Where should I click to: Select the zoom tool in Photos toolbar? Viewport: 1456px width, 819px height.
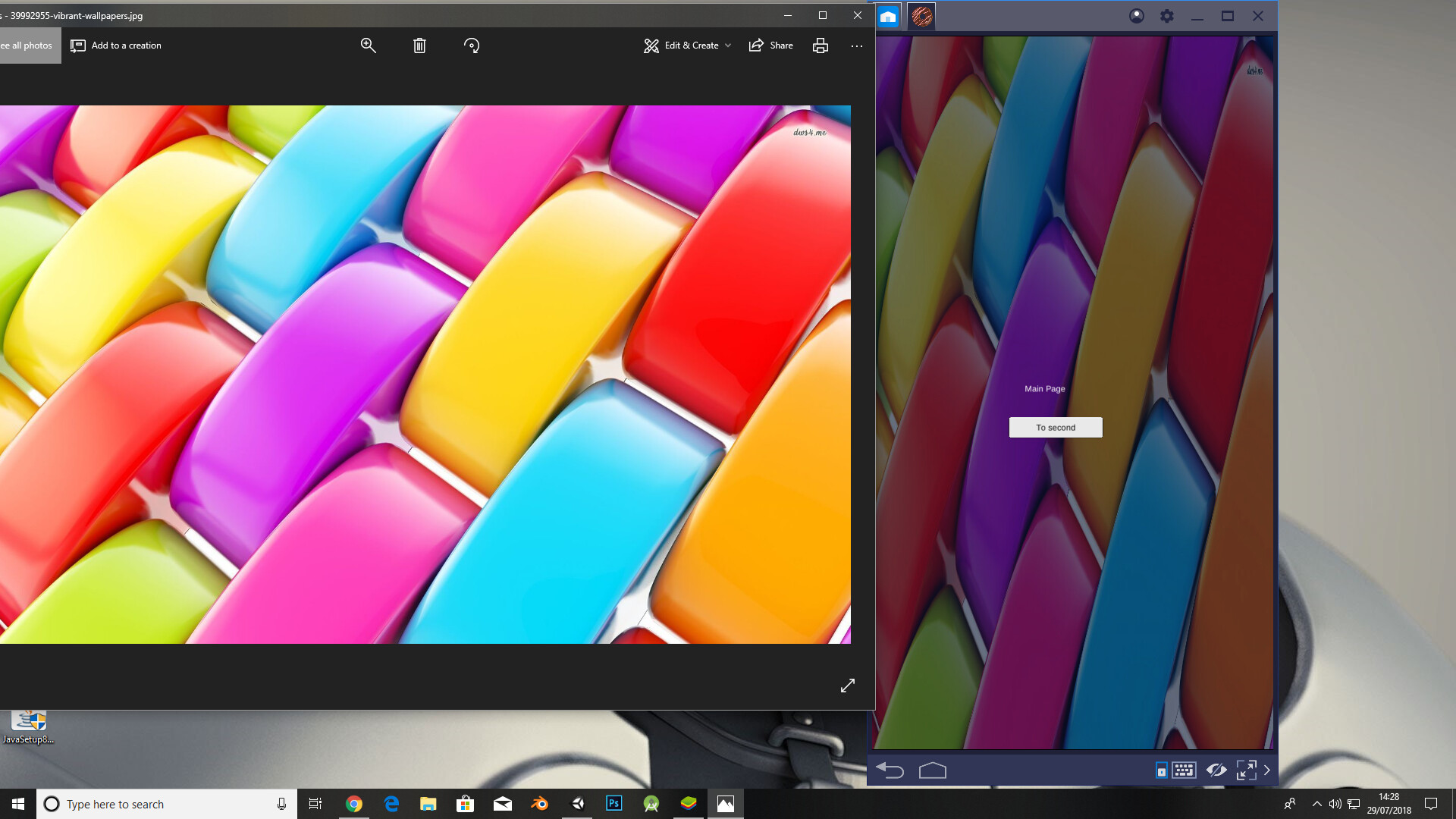369,45
